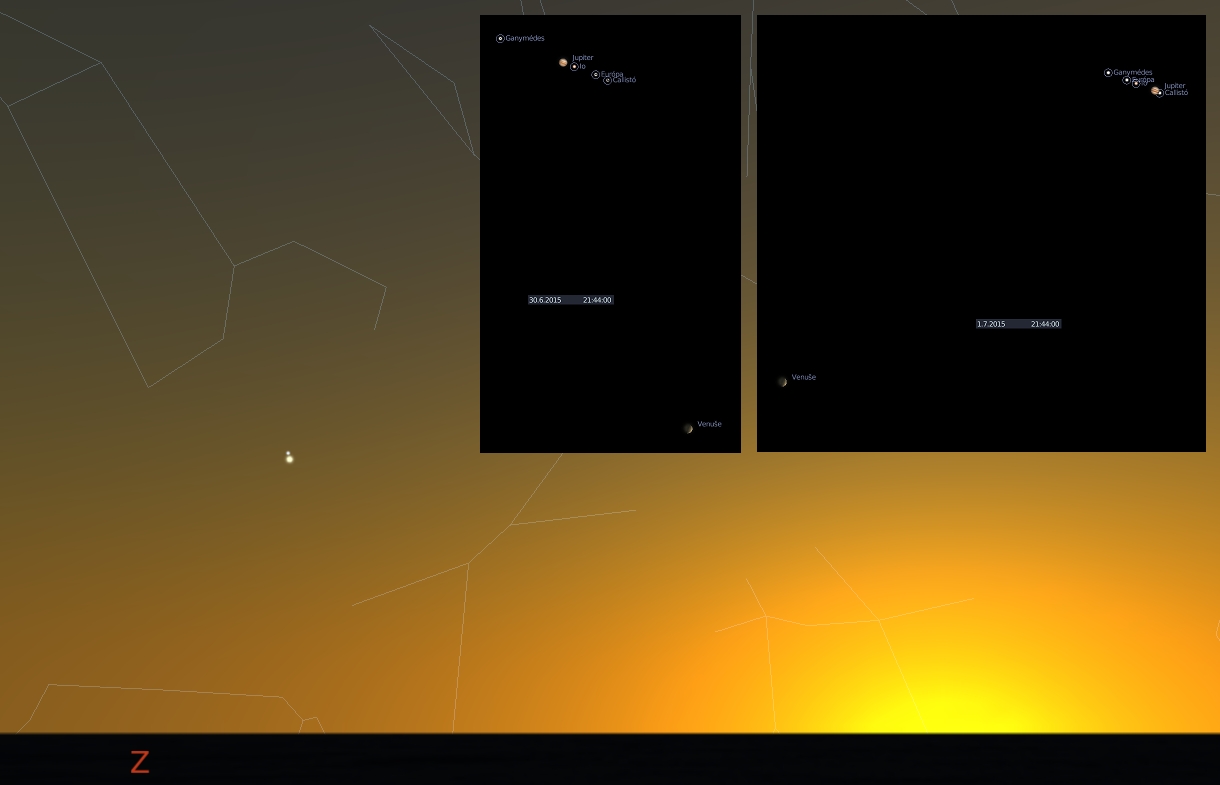Click the 30.6.2015 date label
Viewport: 1220px width, 785px height.
545,300
